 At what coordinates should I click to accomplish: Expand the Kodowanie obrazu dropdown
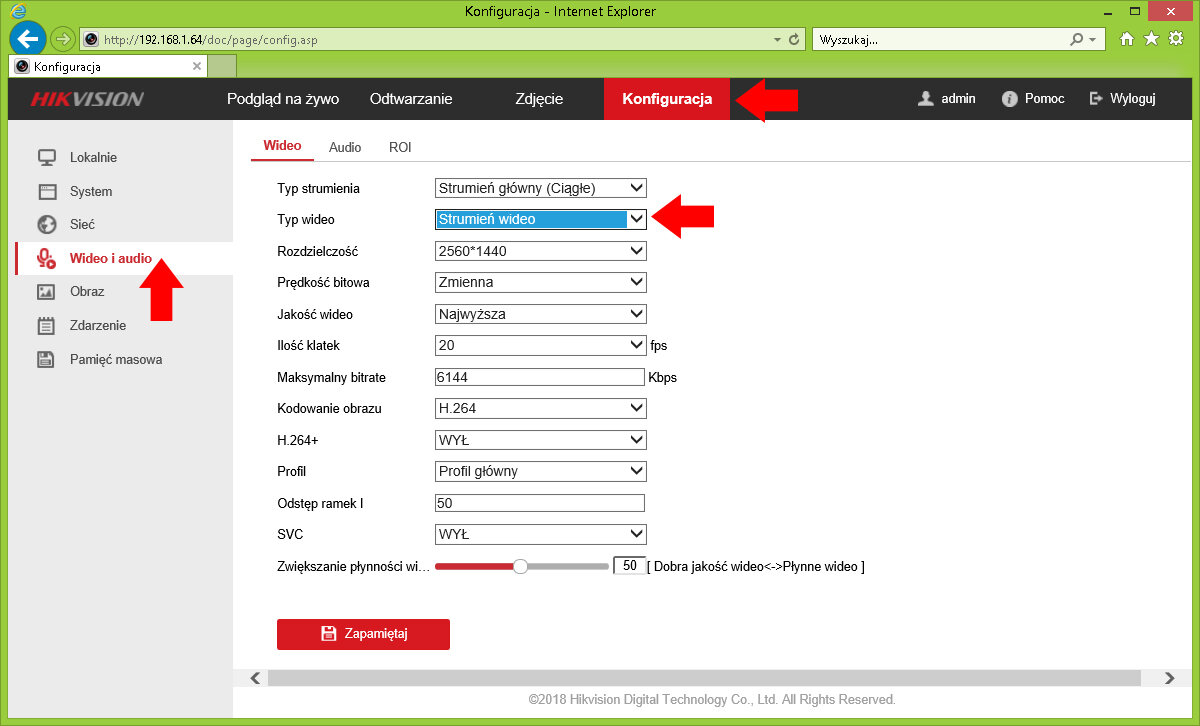(541, 408)
